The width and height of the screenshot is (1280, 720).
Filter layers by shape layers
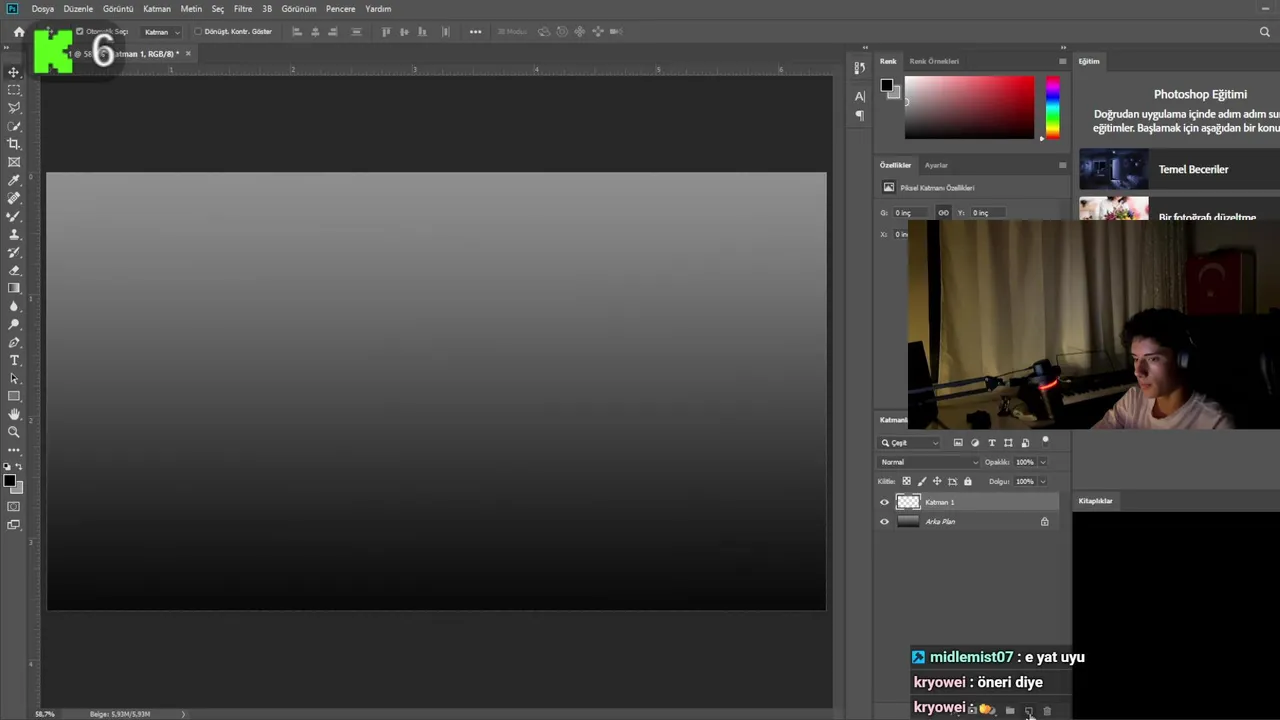[x=1008, y=442]
